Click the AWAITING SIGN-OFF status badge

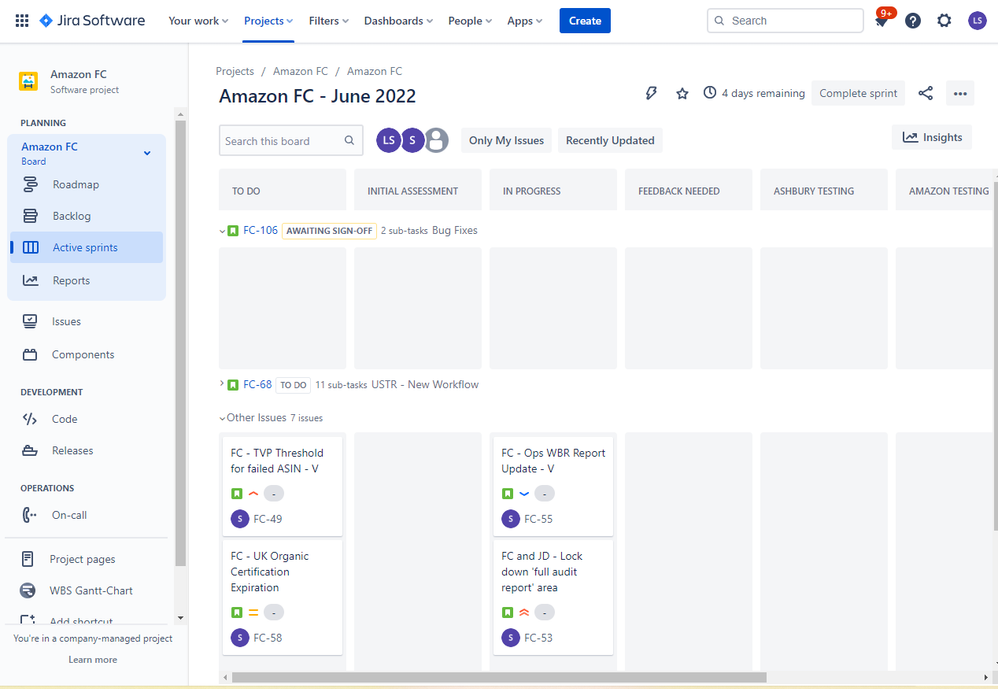329,231
